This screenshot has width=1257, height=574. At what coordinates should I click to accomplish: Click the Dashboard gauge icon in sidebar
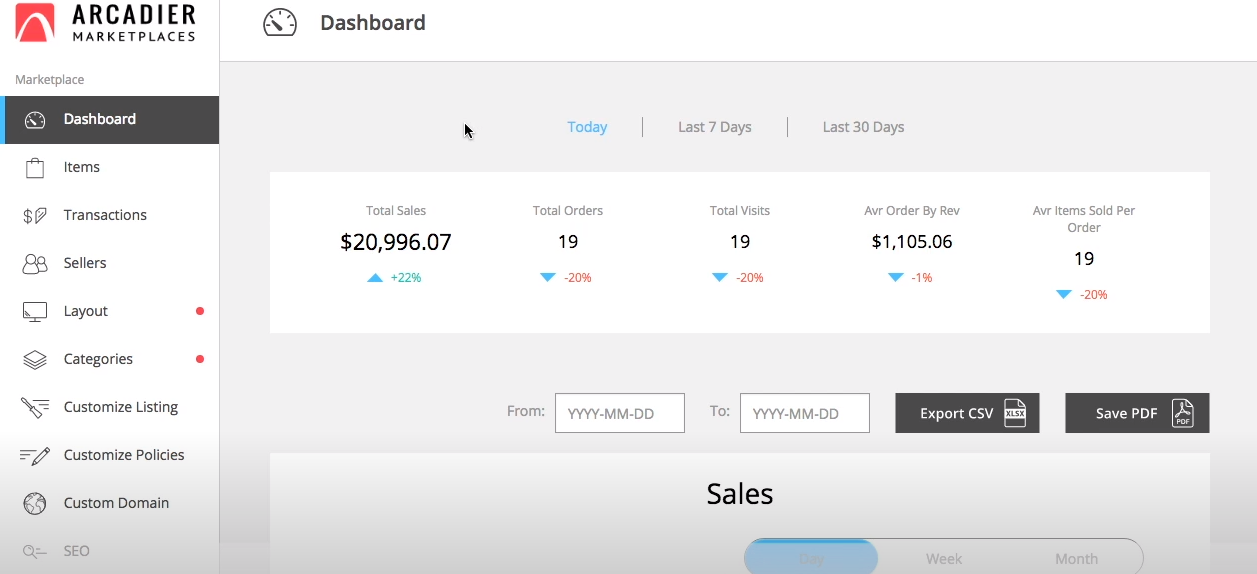click(35, 120)
